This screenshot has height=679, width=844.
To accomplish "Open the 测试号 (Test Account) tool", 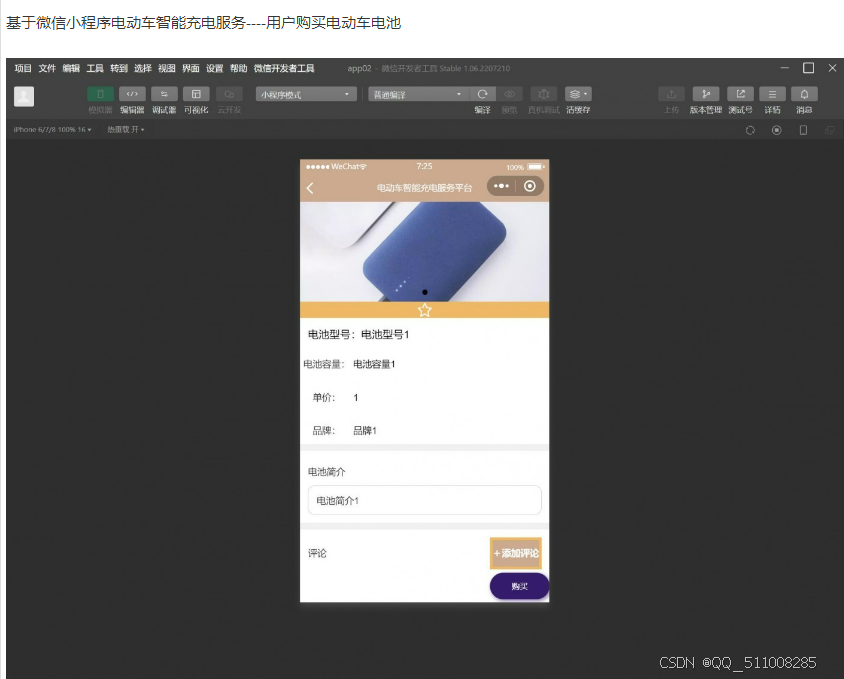I will [741, 93].
